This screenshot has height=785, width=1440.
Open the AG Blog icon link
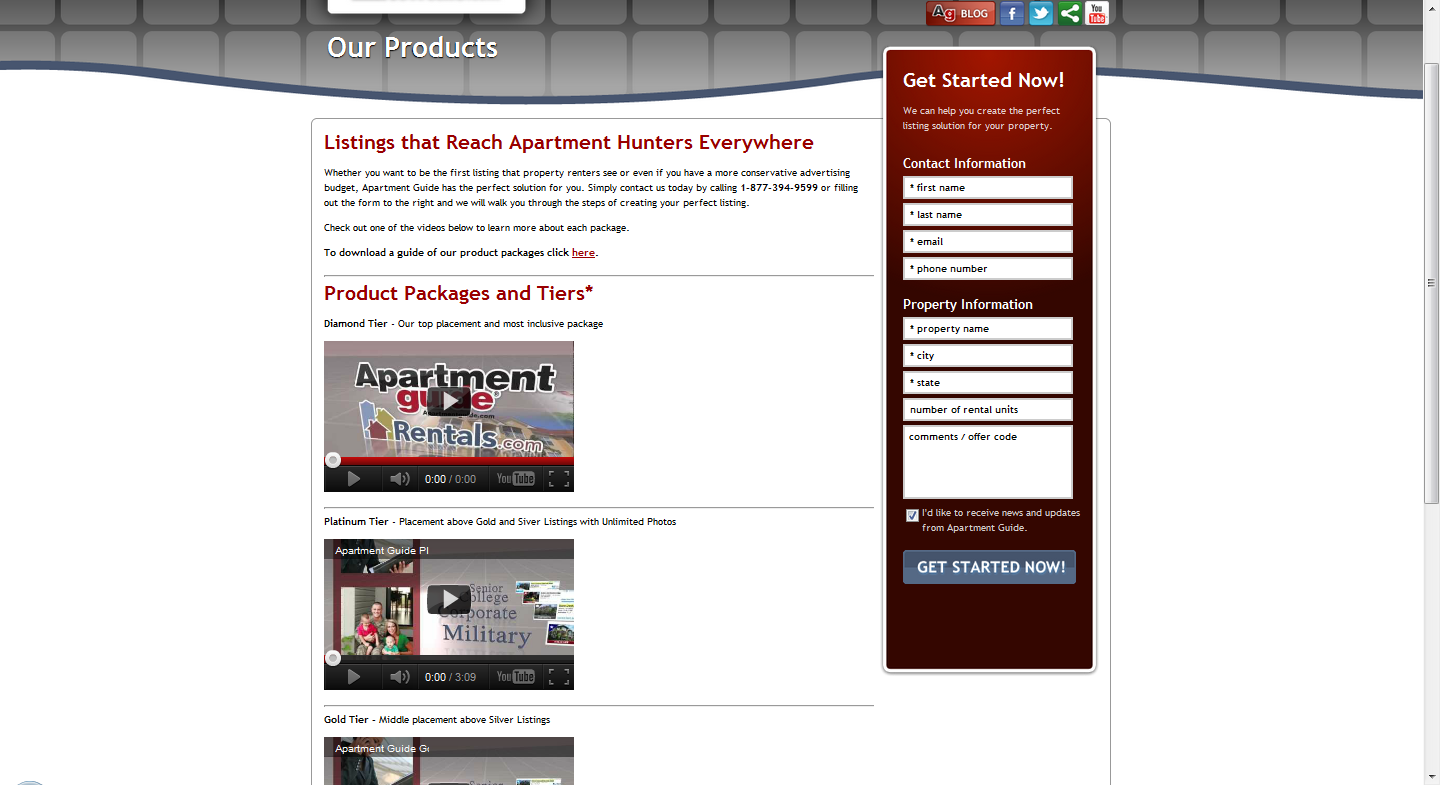click(960, 13)
